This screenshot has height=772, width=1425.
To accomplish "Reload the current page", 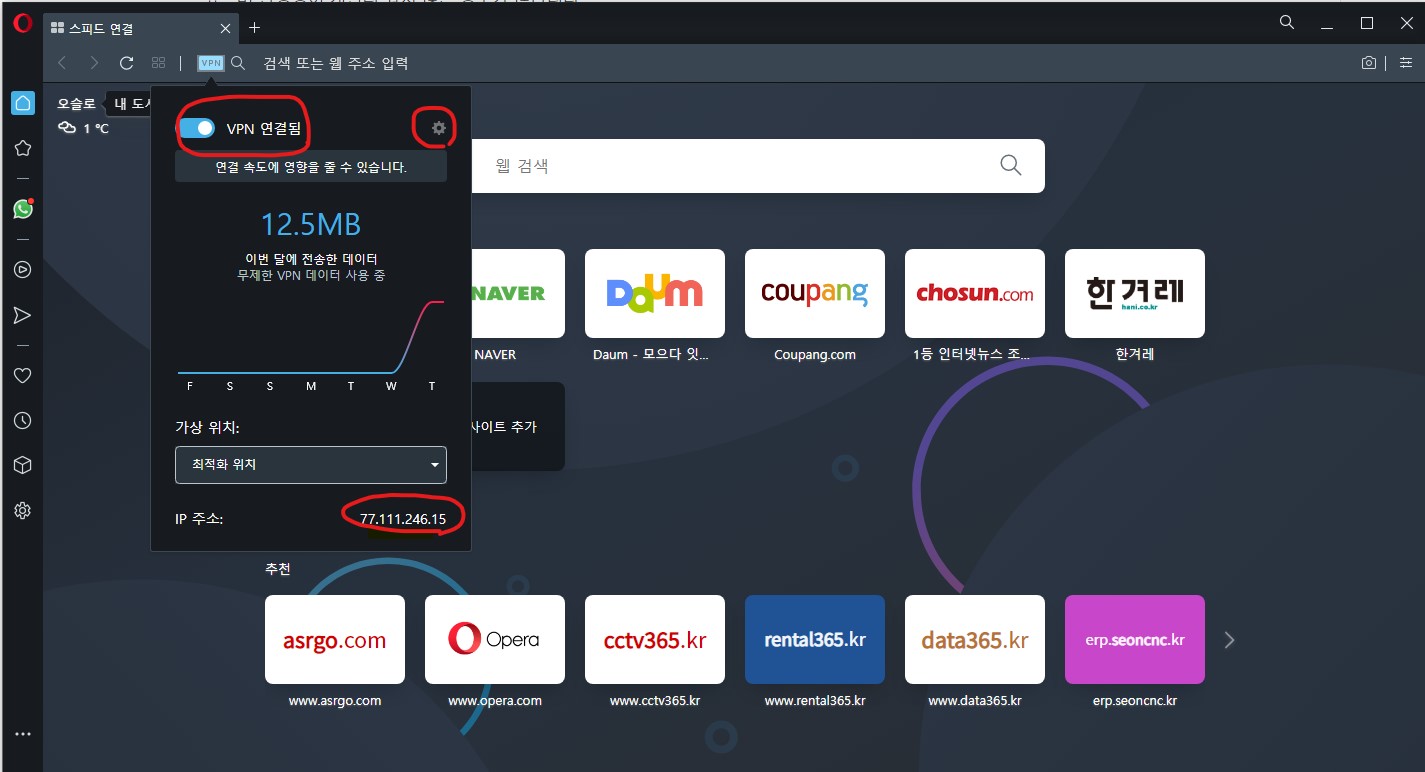I will pos(126,63).
